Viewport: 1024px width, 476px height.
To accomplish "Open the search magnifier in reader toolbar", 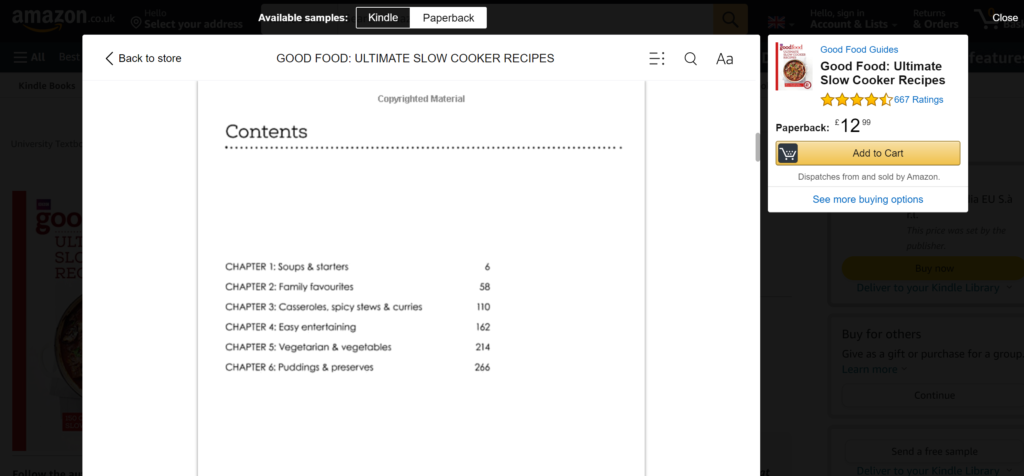I will pos(690,59).
